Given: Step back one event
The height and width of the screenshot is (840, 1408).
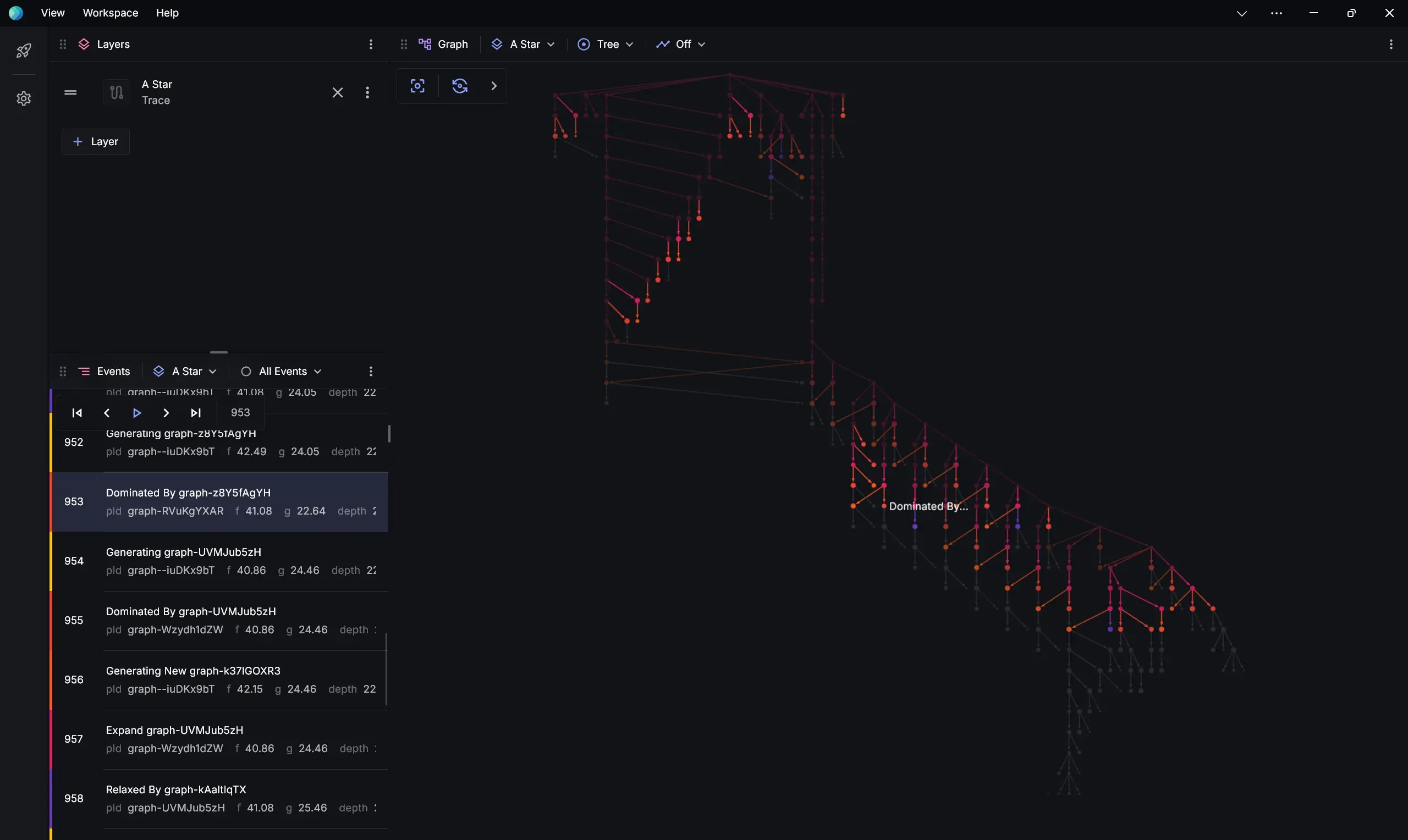Looking at the screenshot, I should (x=107, y=413).
